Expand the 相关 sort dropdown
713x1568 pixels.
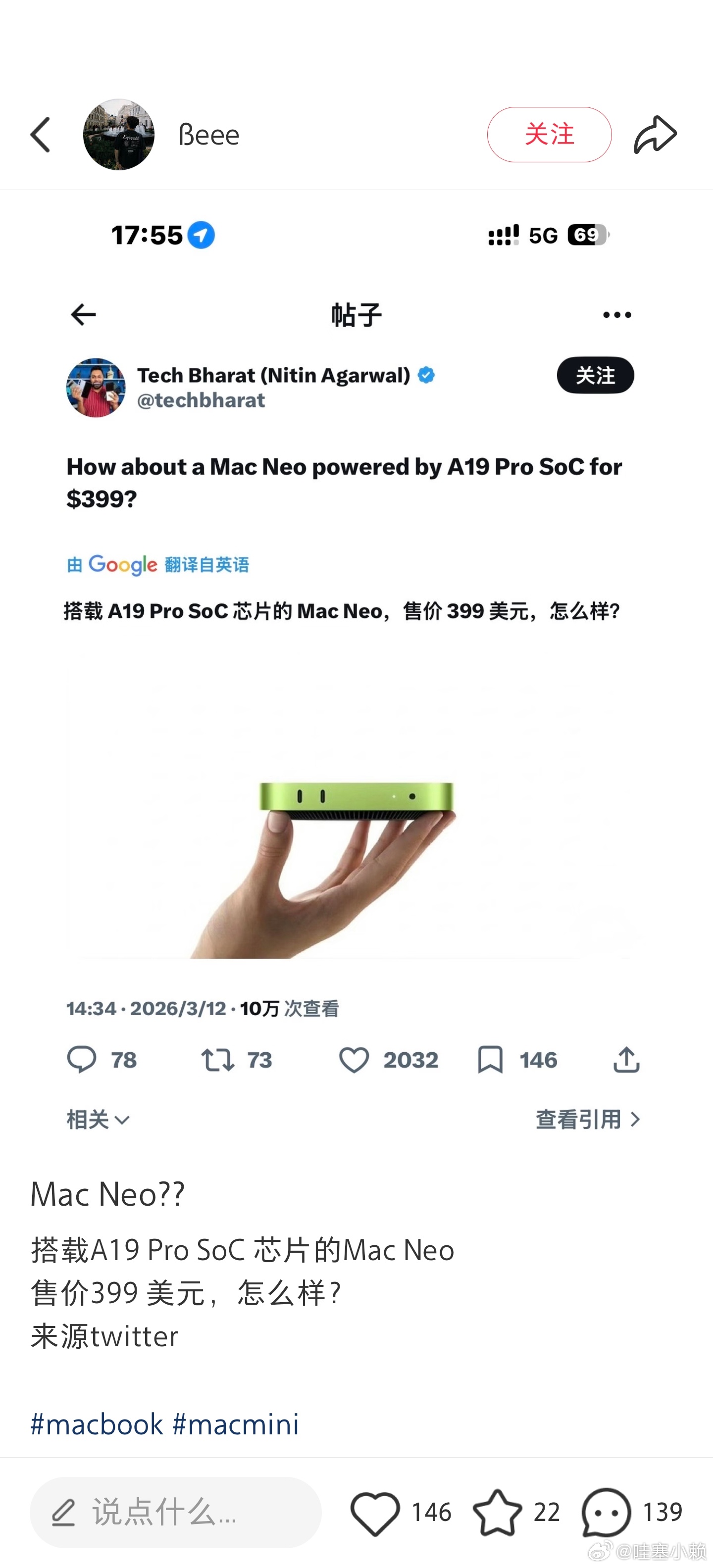click(99, 1120)
